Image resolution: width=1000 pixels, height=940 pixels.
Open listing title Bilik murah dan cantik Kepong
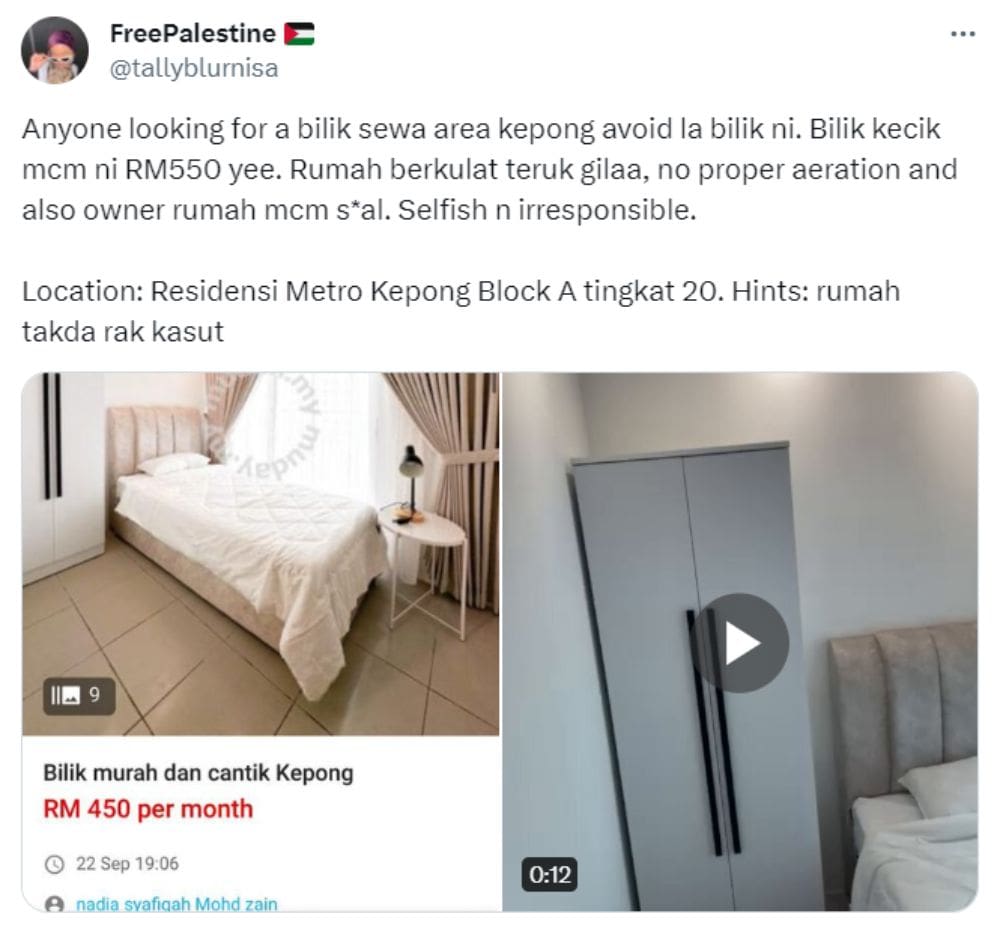198,773
